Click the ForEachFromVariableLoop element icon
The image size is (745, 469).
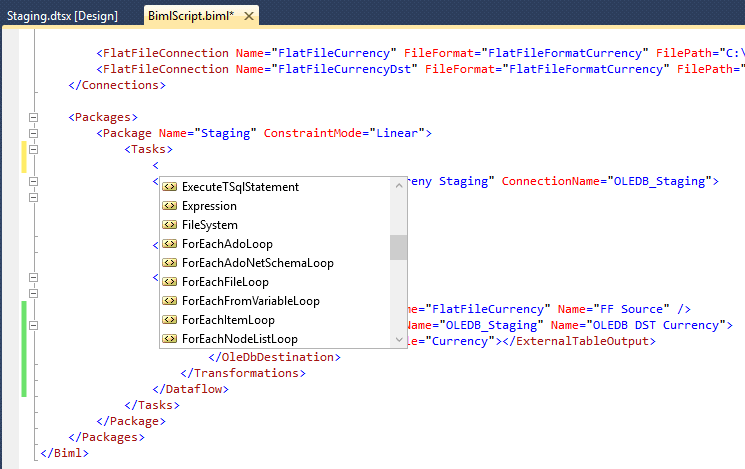[x=170, y=301]
